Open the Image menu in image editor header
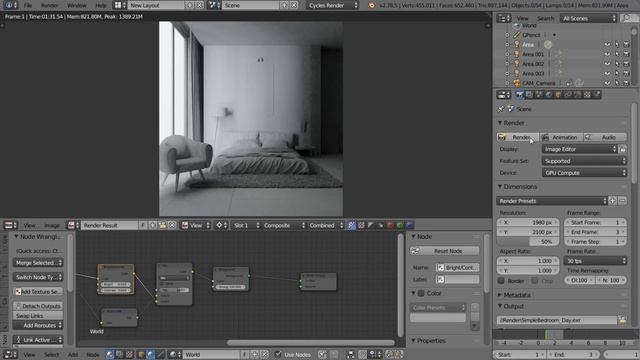The height and width of the screenshot is (360, 640). [x=52, y=225]
